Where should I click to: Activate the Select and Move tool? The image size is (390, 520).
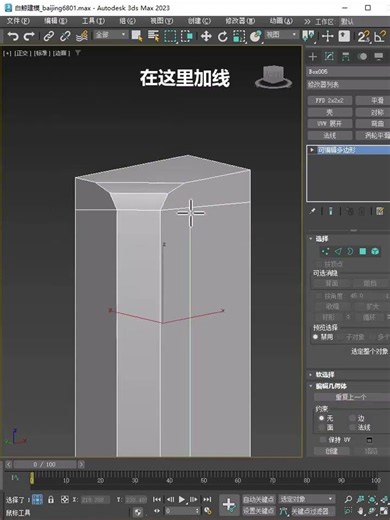(x=206, y=36)
